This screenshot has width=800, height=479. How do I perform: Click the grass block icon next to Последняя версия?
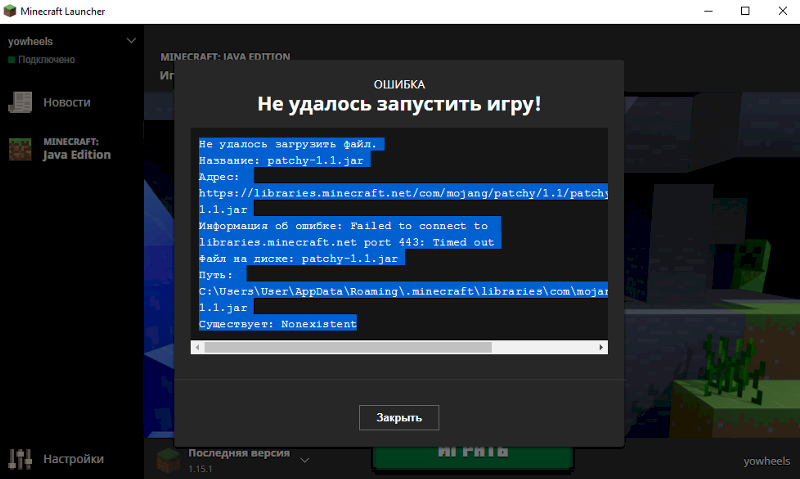tap(168, 460)
